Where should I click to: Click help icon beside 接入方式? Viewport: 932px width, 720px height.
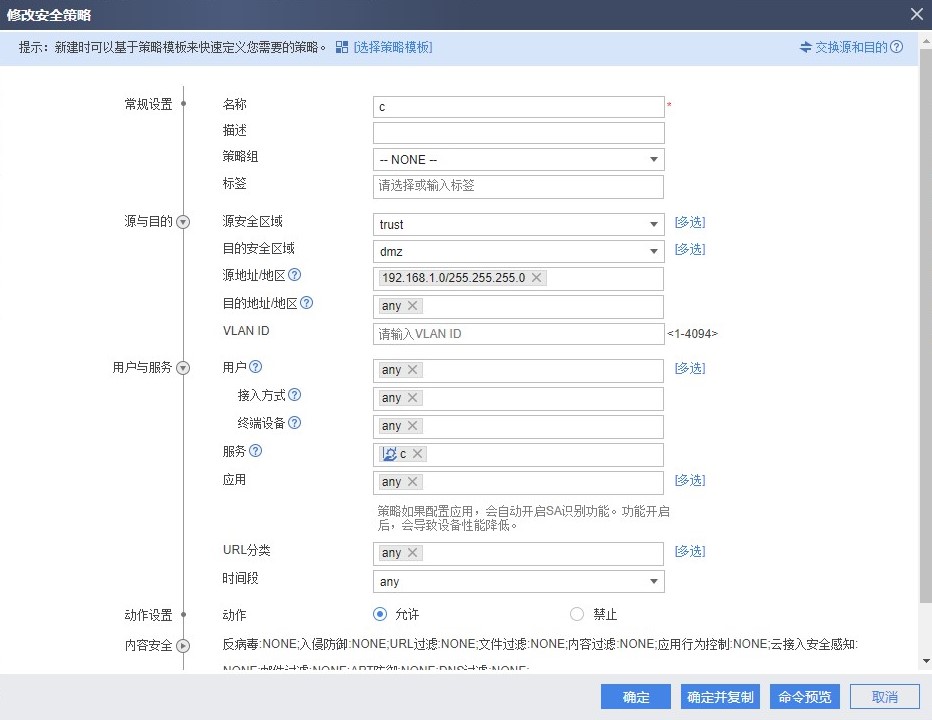[295, 395]
